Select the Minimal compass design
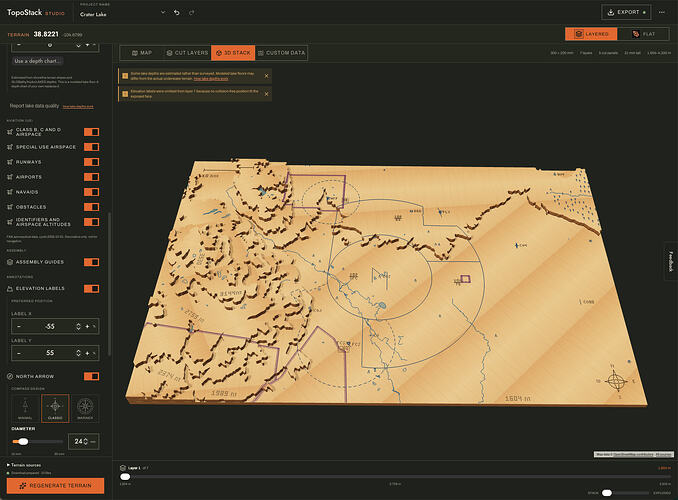 25,408
